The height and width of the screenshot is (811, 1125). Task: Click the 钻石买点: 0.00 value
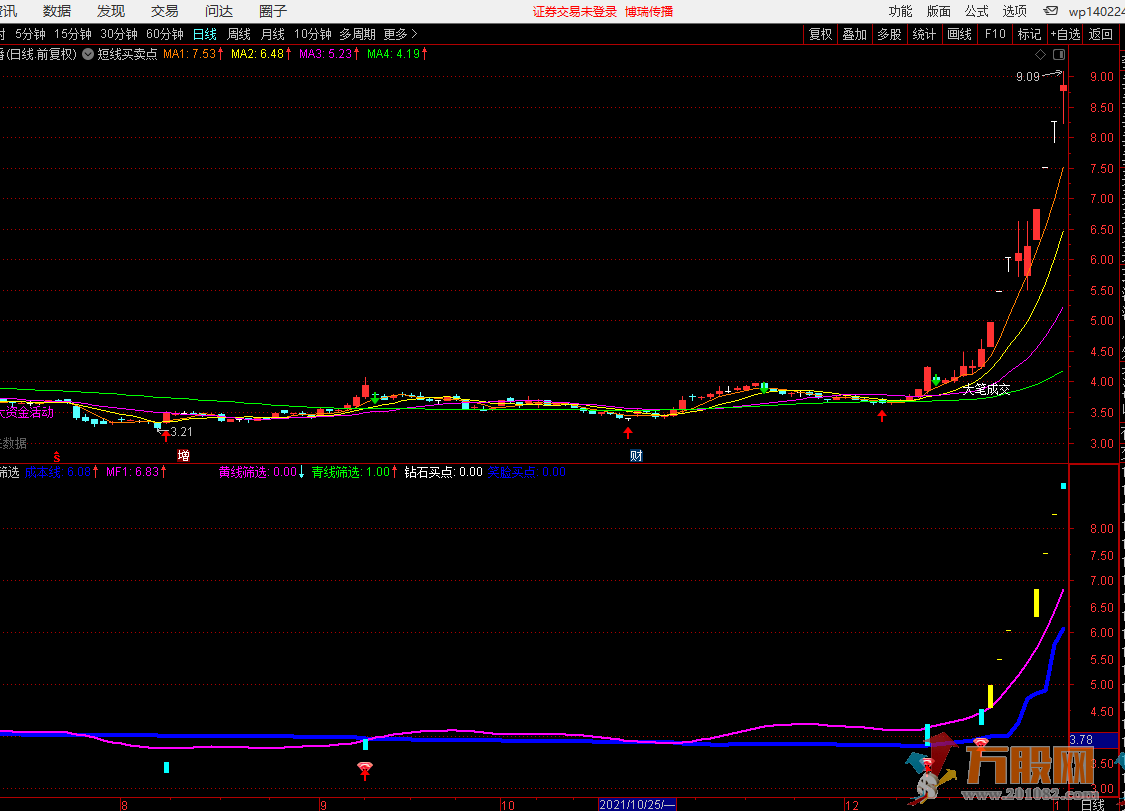(443, 472)
